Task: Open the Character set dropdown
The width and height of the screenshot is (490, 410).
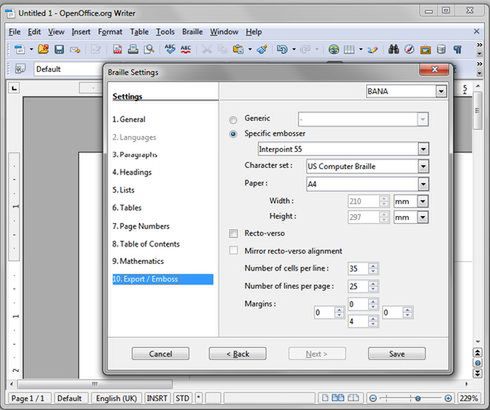Action: point(423,166)
